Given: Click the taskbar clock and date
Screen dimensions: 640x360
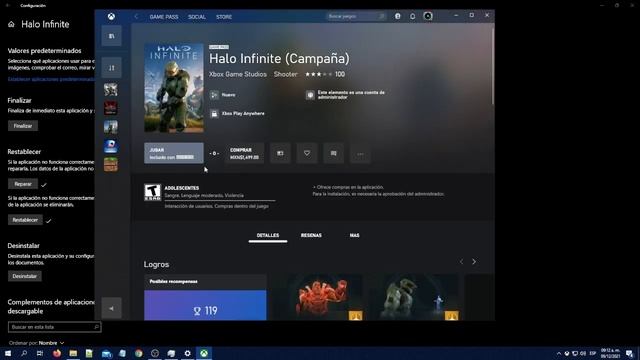Looking at the screenshot, I should [610, 353].
